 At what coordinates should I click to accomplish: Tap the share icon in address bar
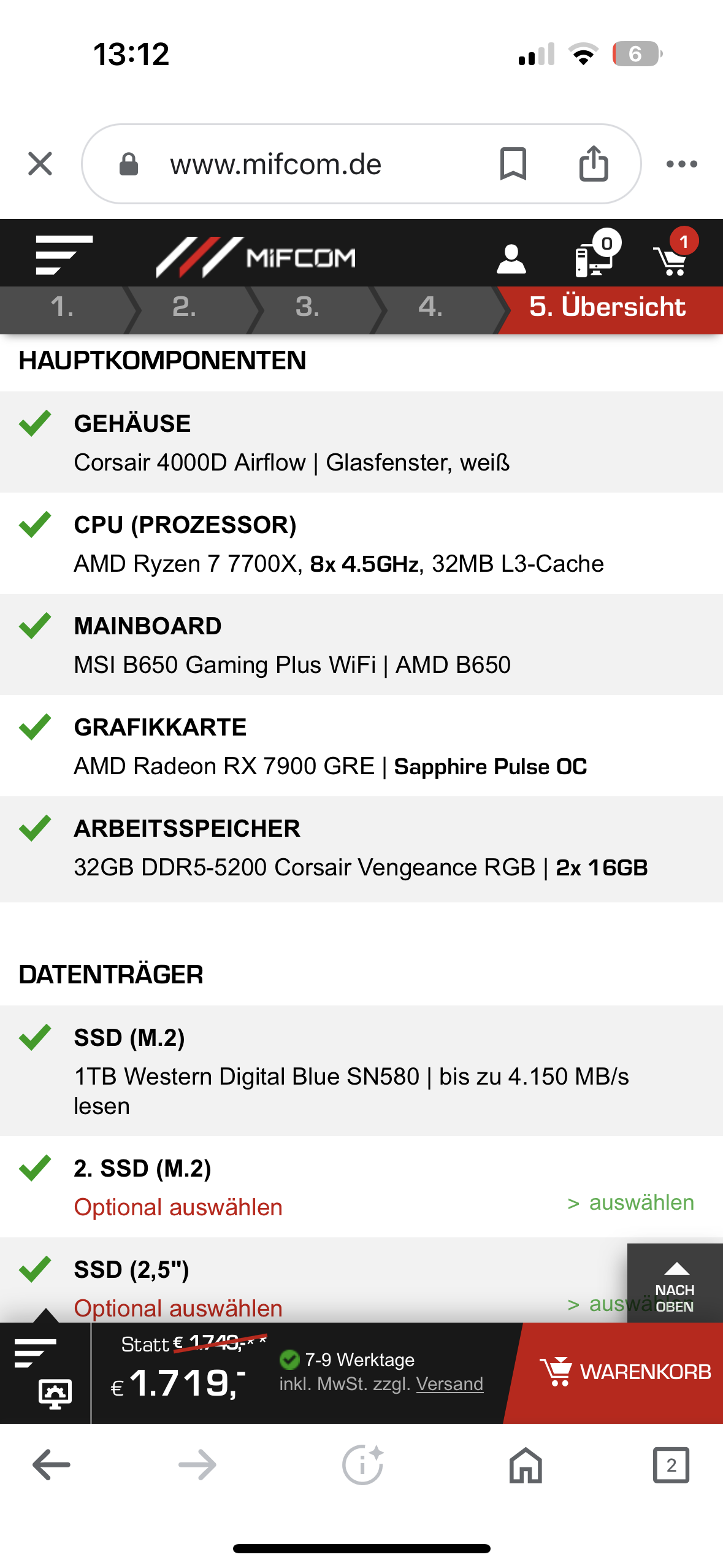[594, 164]
